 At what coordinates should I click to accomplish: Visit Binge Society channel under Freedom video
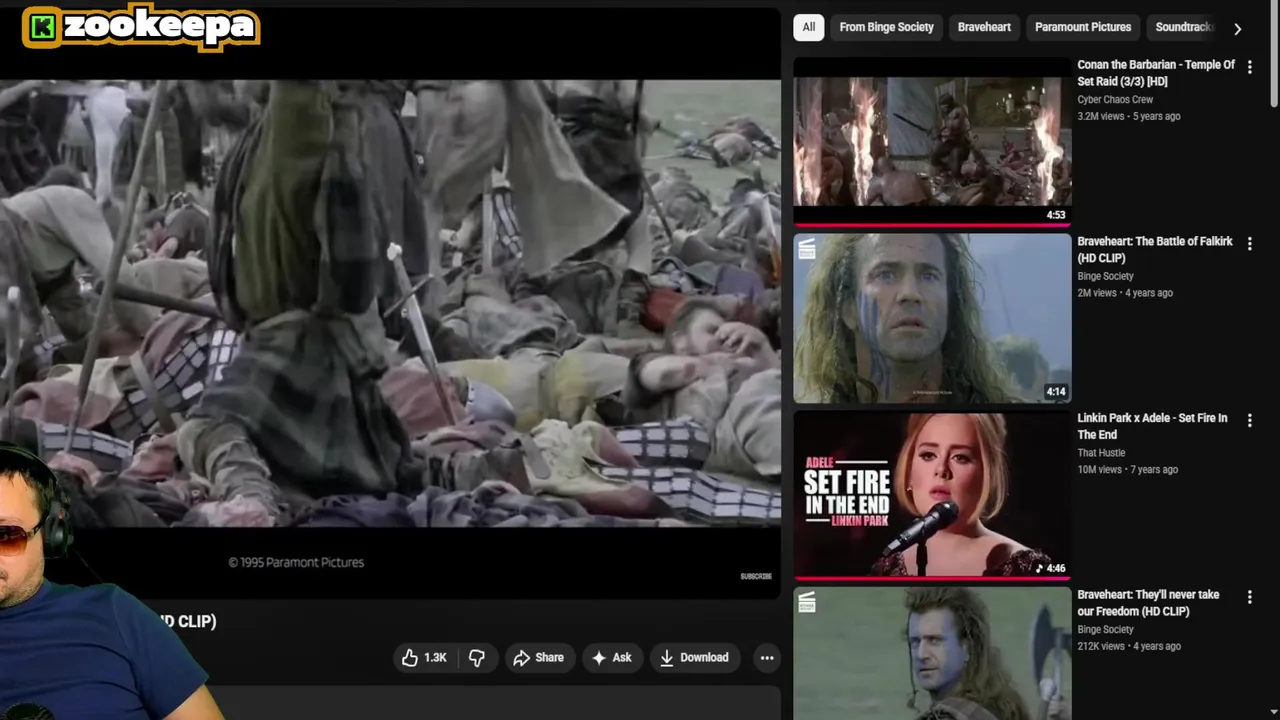pos(1105,630)
